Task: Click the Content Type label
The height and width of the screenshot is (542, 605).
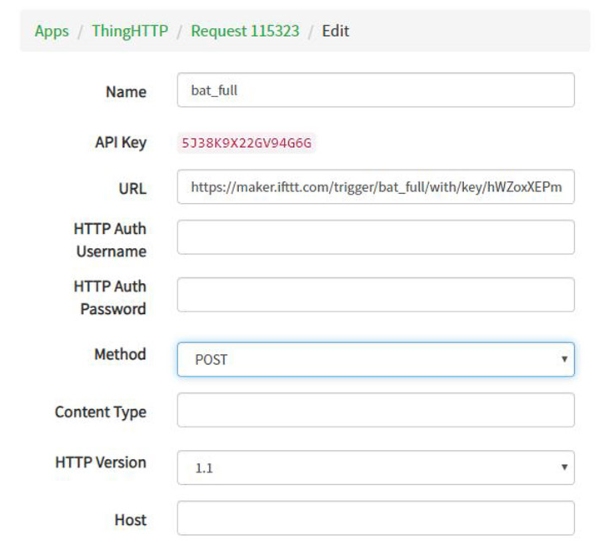Action: point(100,412)
